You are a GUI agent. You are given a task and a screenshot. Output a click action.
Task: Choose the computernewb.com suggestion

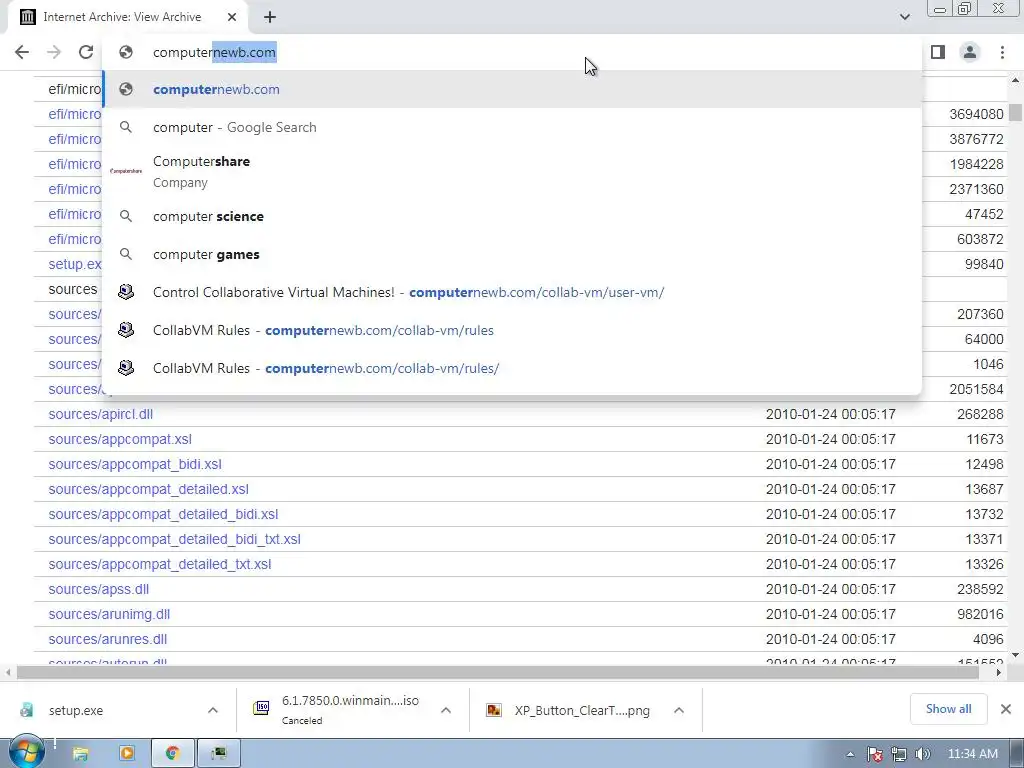click(513, 89)
